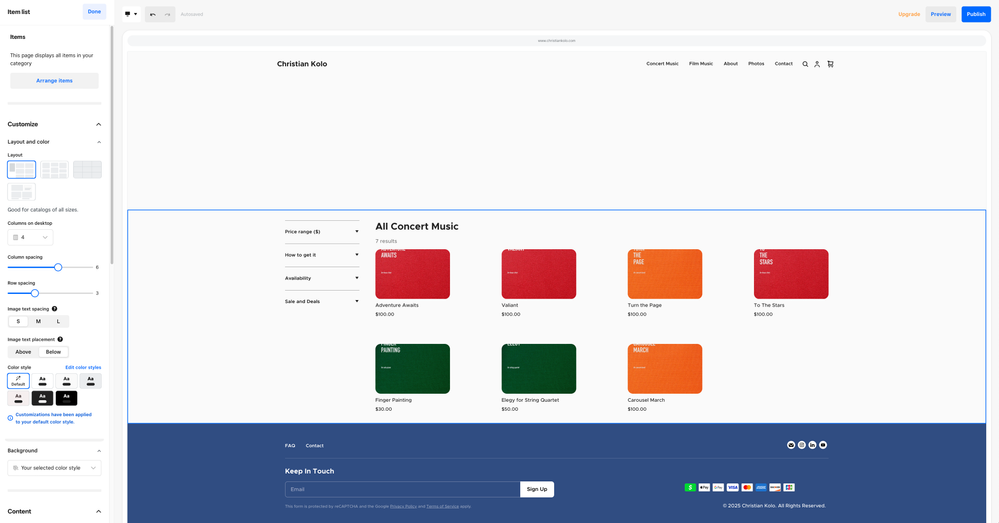Image resolution: width=999 pixels, height=523 pixels.
Task: Choose the third large grid layout option
Action: (x=87, y=169)
